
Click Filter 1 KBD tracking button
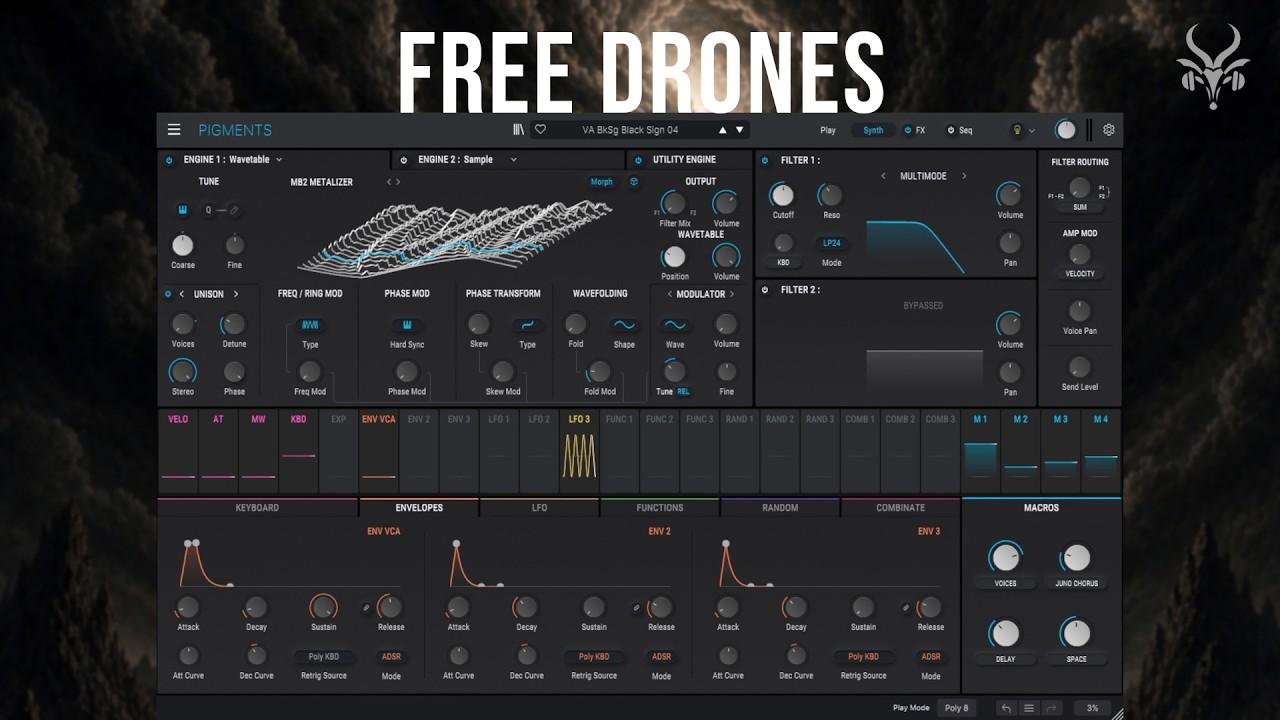(x=783, y=263)
